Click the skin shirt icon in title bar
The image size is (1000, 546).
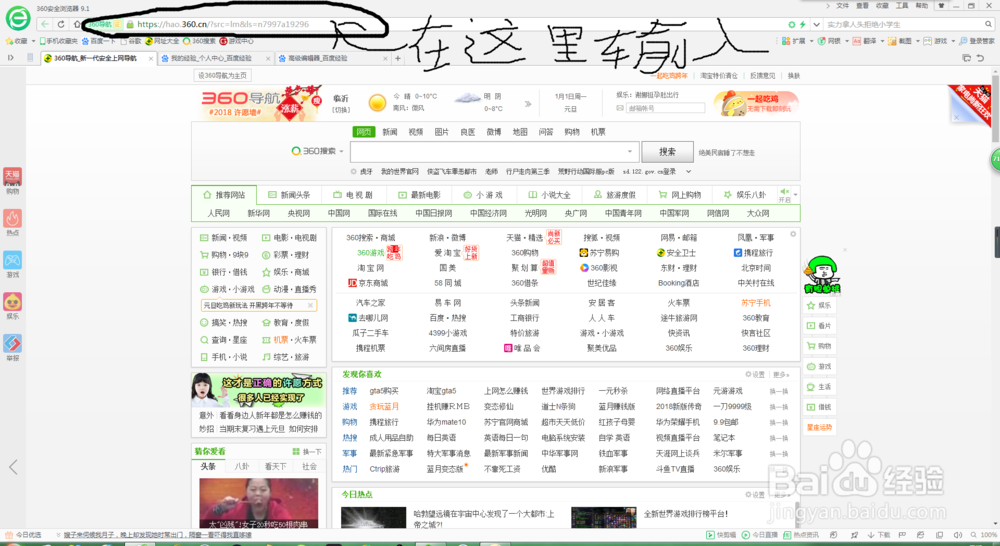click(x=940, y=6)
